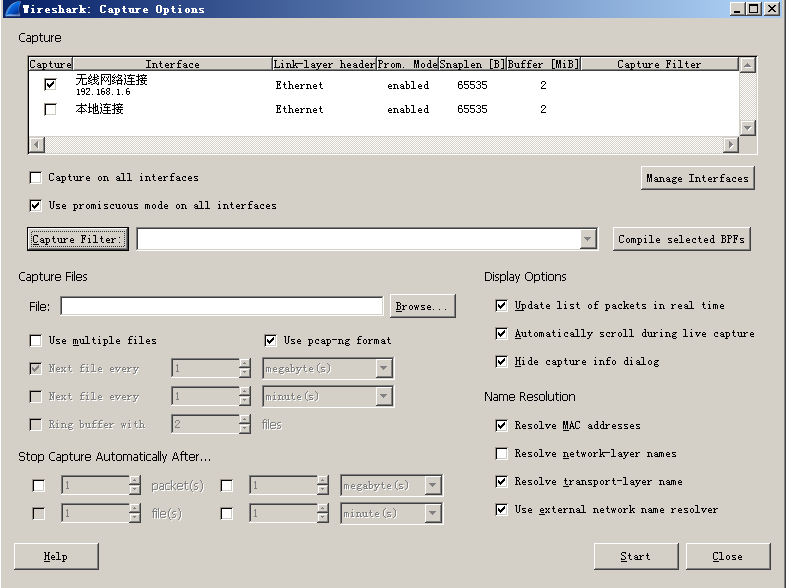Enable stop after packet(s) count checkbox

(39, 486)
